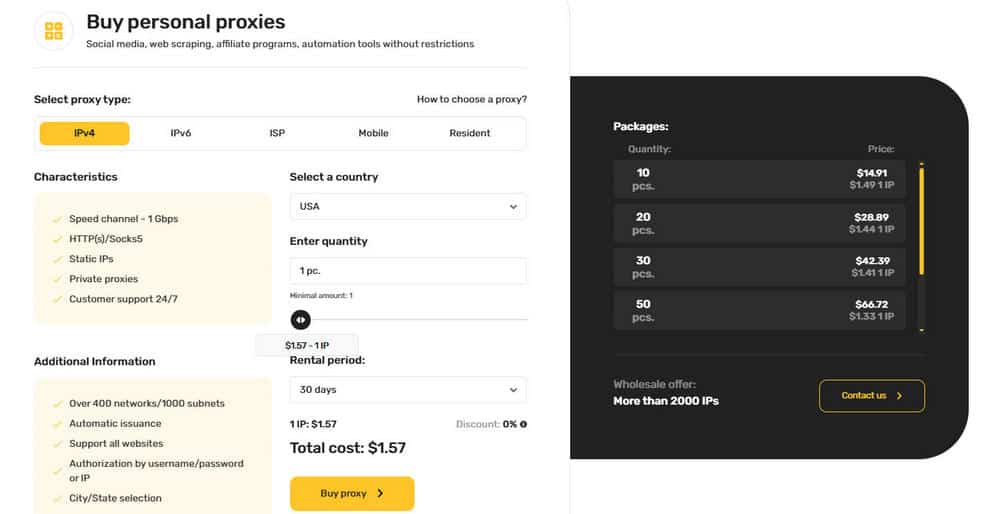Click checkmark next to Static IPs

tap(57, 260)
